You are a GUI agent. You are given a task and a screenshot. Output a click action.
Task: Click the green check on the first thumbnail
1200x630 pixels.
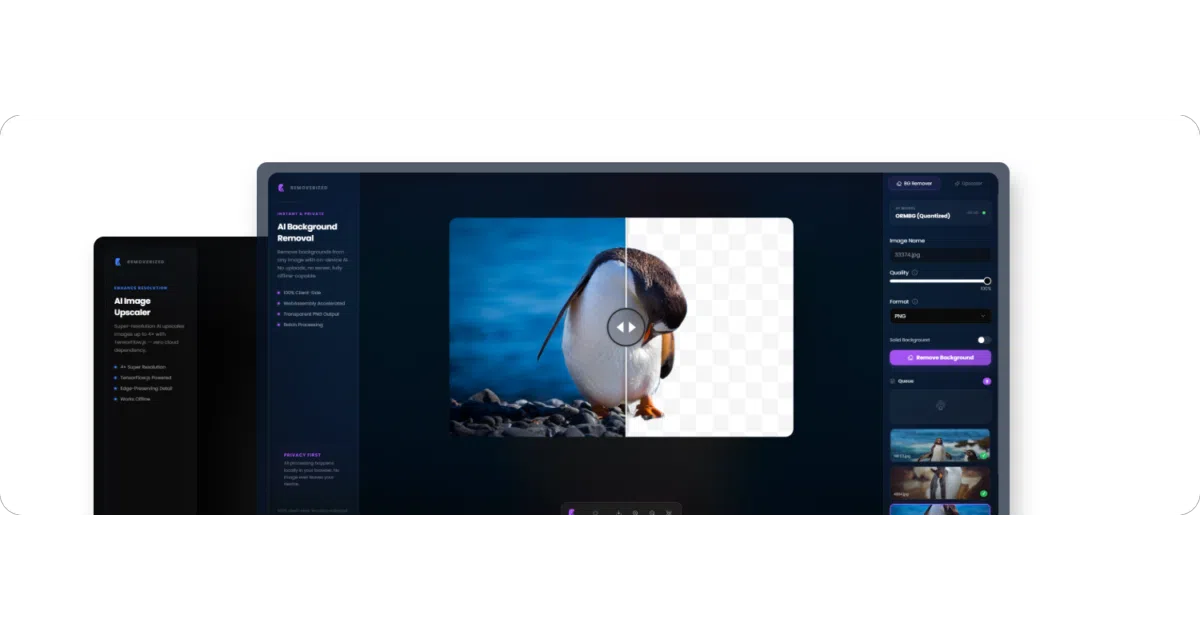click(984, 455)
